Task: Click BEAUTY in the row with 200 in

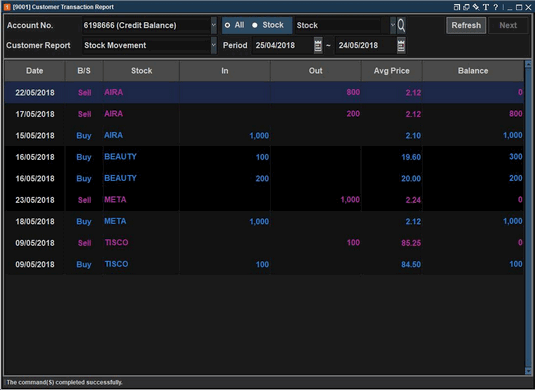Action: (x=120, y=178)
